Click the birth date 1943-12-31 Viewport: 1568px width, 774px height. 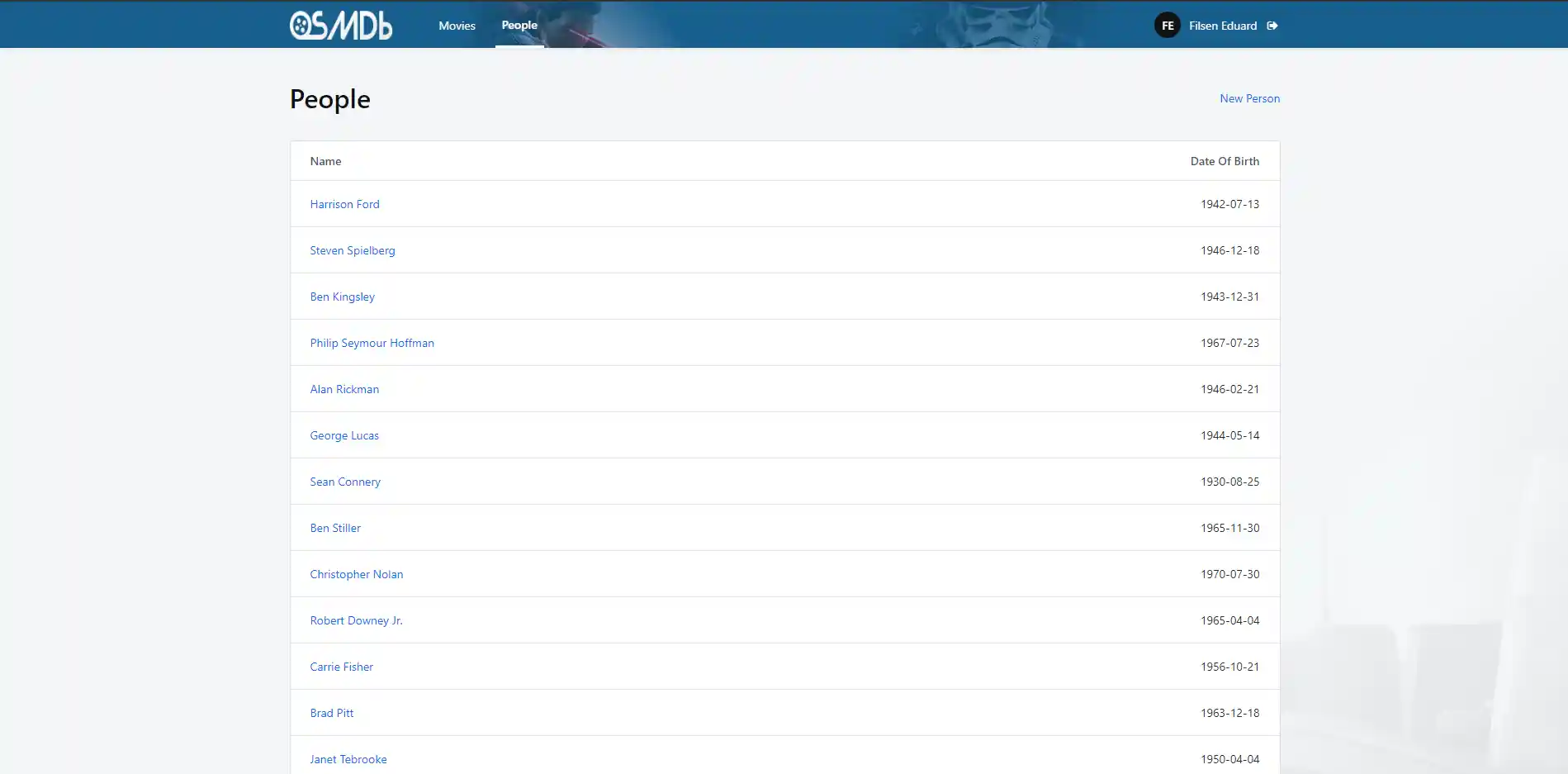(x=1229, y=297)
